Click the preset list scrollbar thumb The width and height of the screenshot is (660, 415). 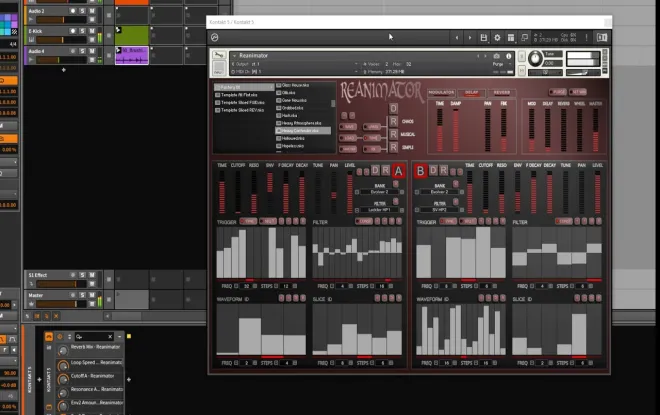coord(333,103)
